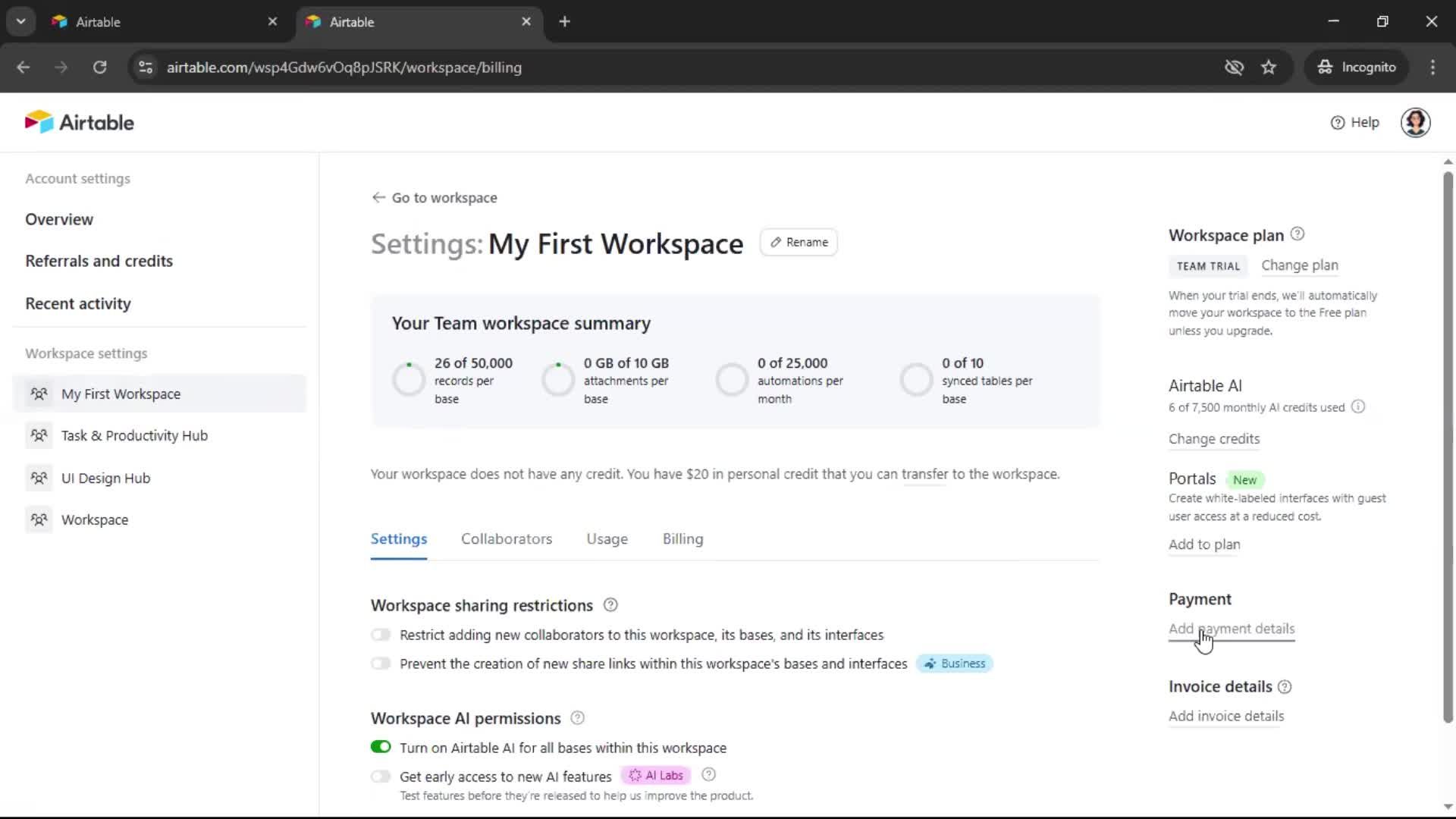Viewport: 1456px width, 819px height.
Task: Click Workspace sharing restrictions help icon
Action: 610,604
